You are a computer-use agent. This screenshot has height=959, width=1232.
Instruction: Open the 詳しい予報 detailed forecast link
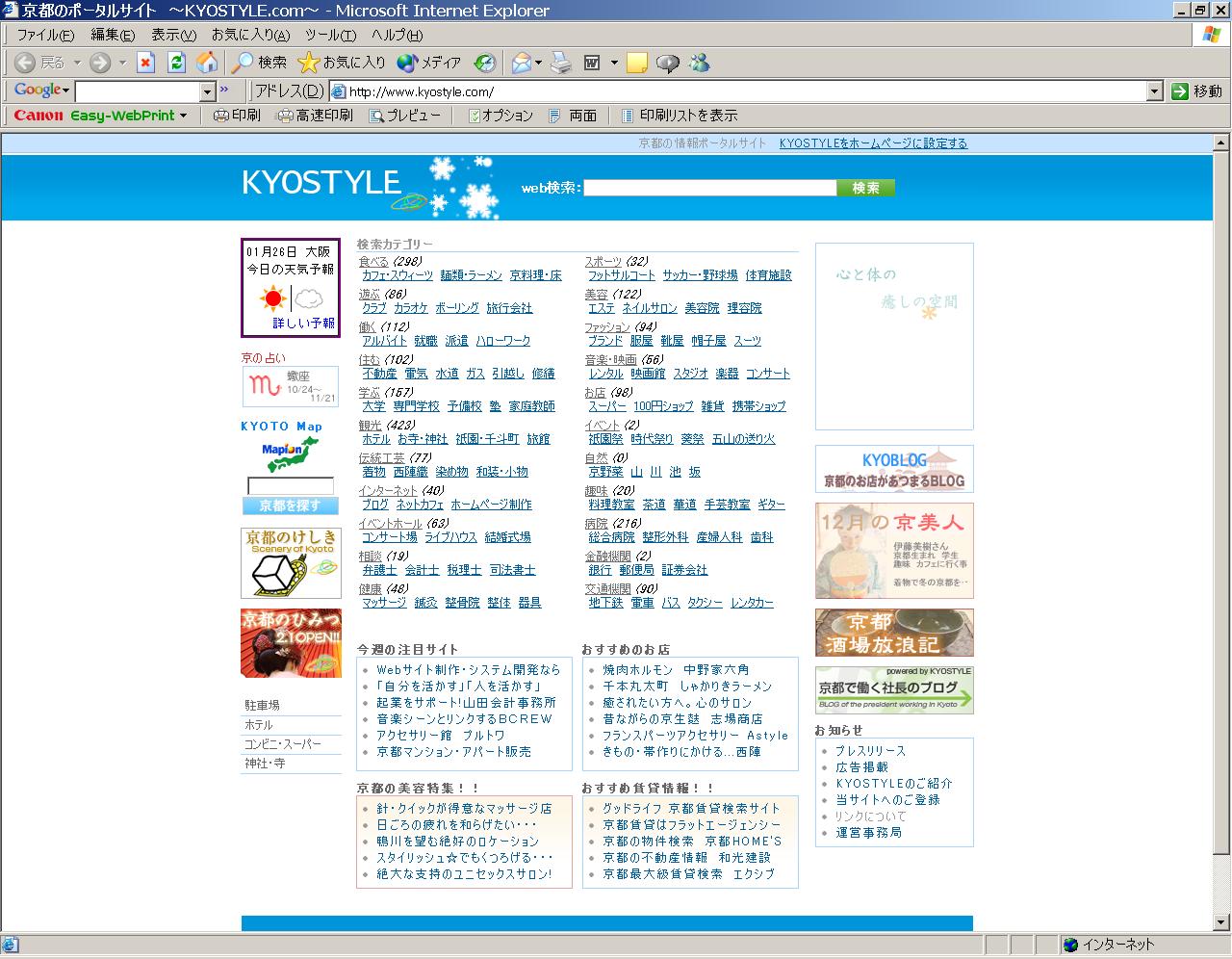(303, 324)
